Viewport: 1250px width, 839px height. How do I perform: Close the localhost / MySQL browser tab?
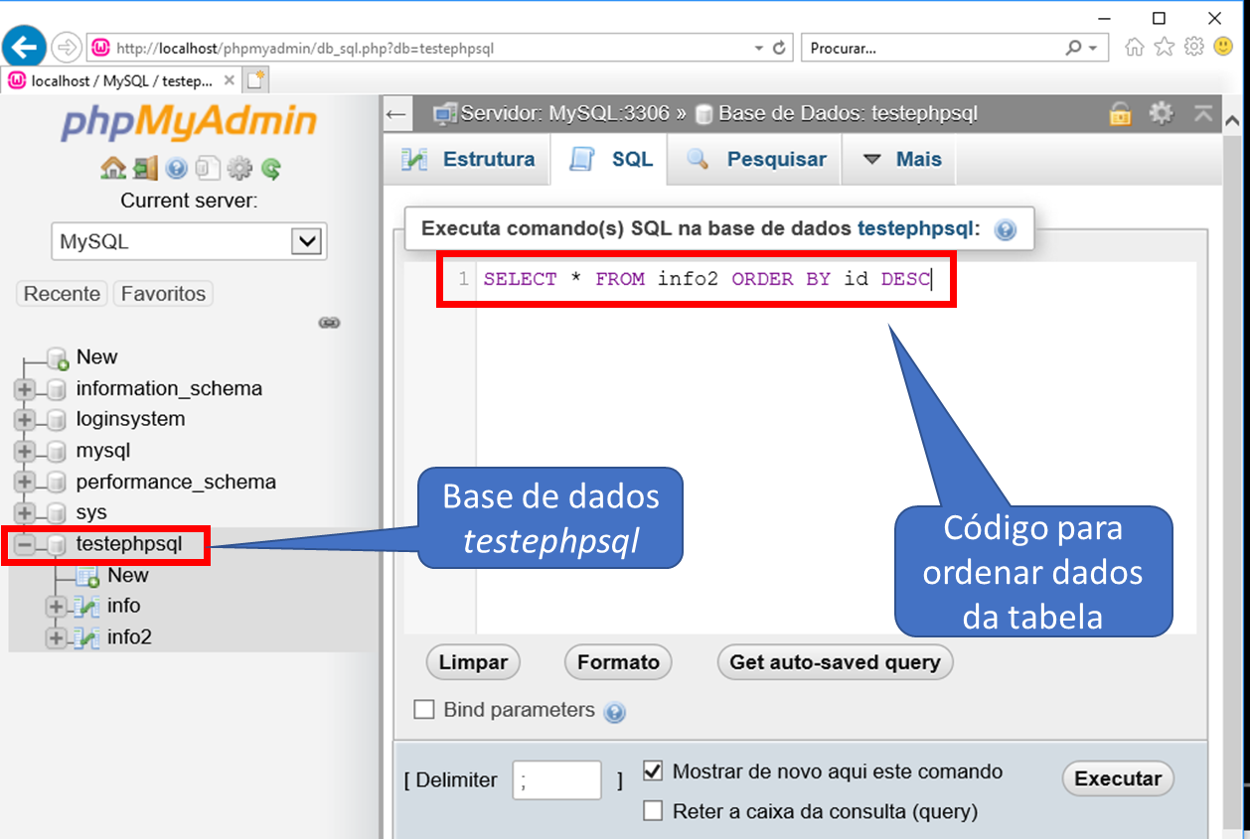tap(230, 81)
